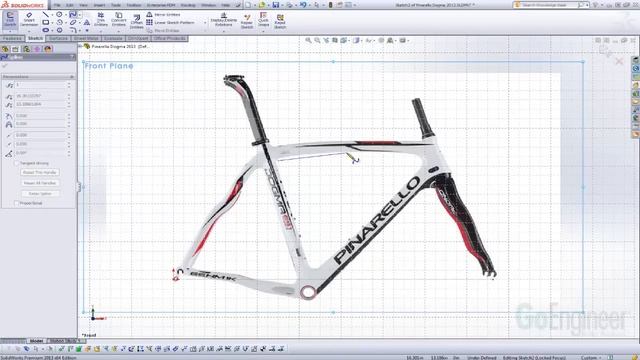Click the Relax Spline button

[40, 193]
